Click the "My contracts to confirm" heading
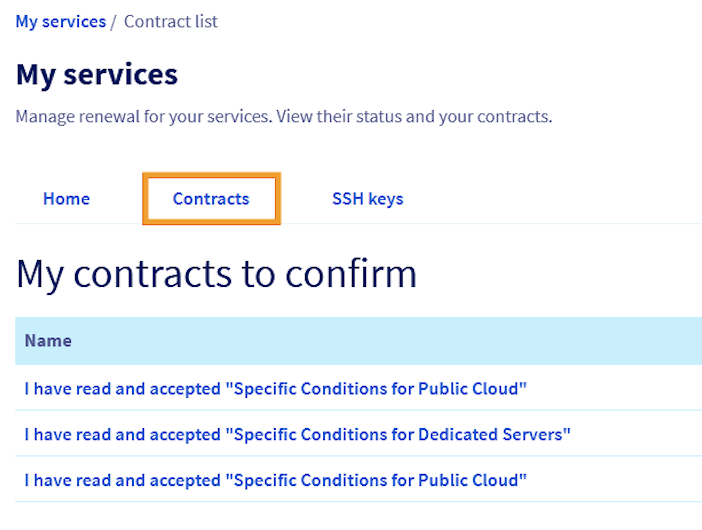702x530 pixels. point(216,273)
